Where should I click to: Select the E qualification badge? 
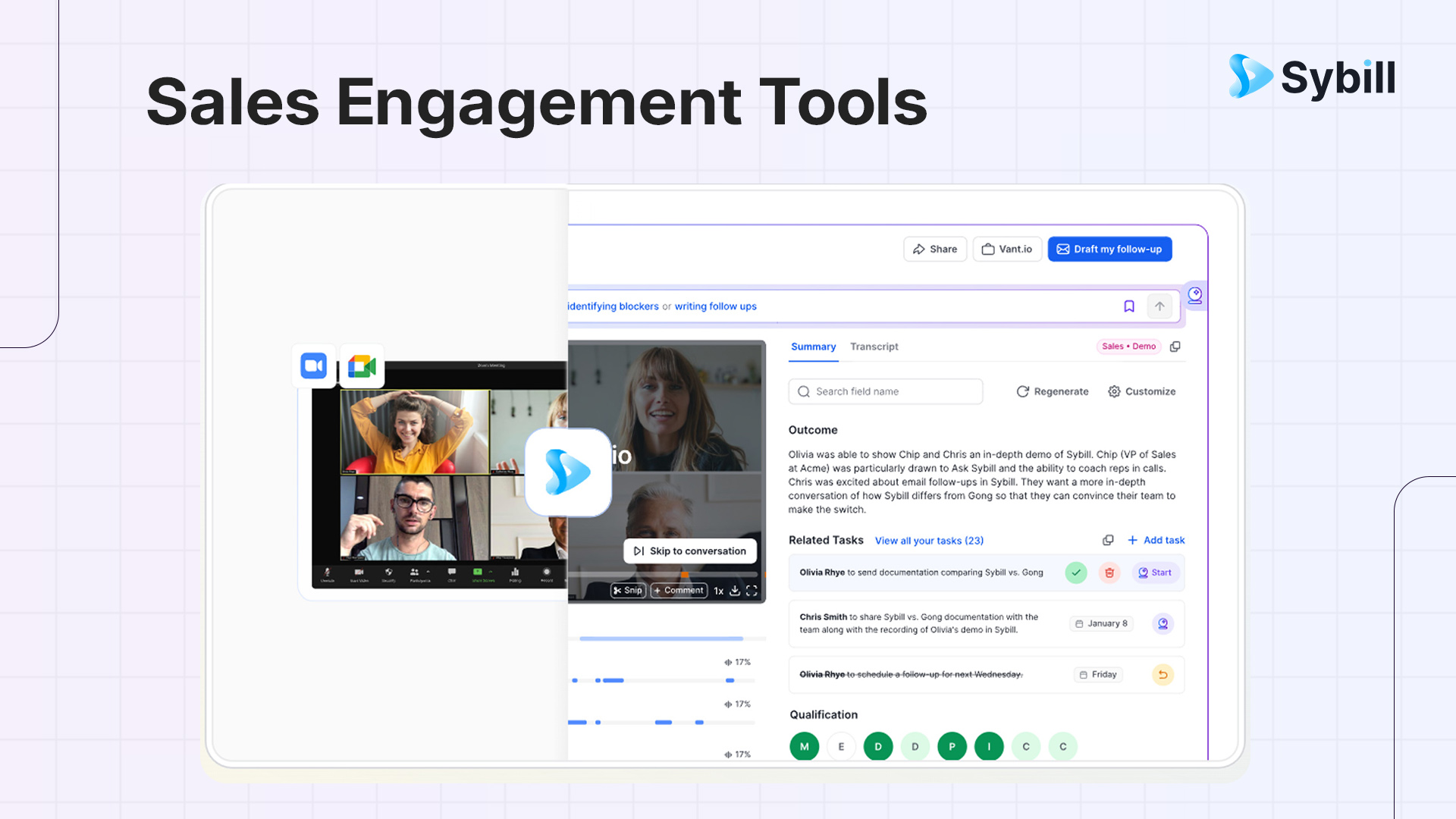(841, 746)
